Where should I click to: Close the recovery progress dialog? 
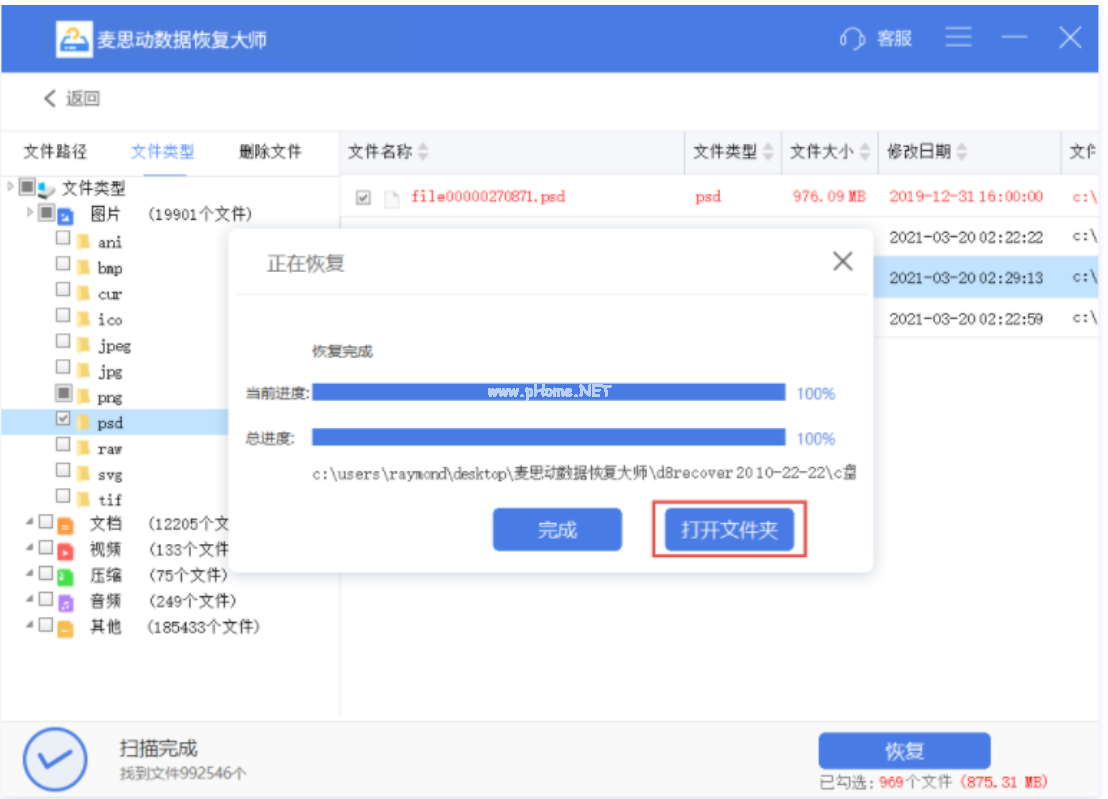[842, 262]
